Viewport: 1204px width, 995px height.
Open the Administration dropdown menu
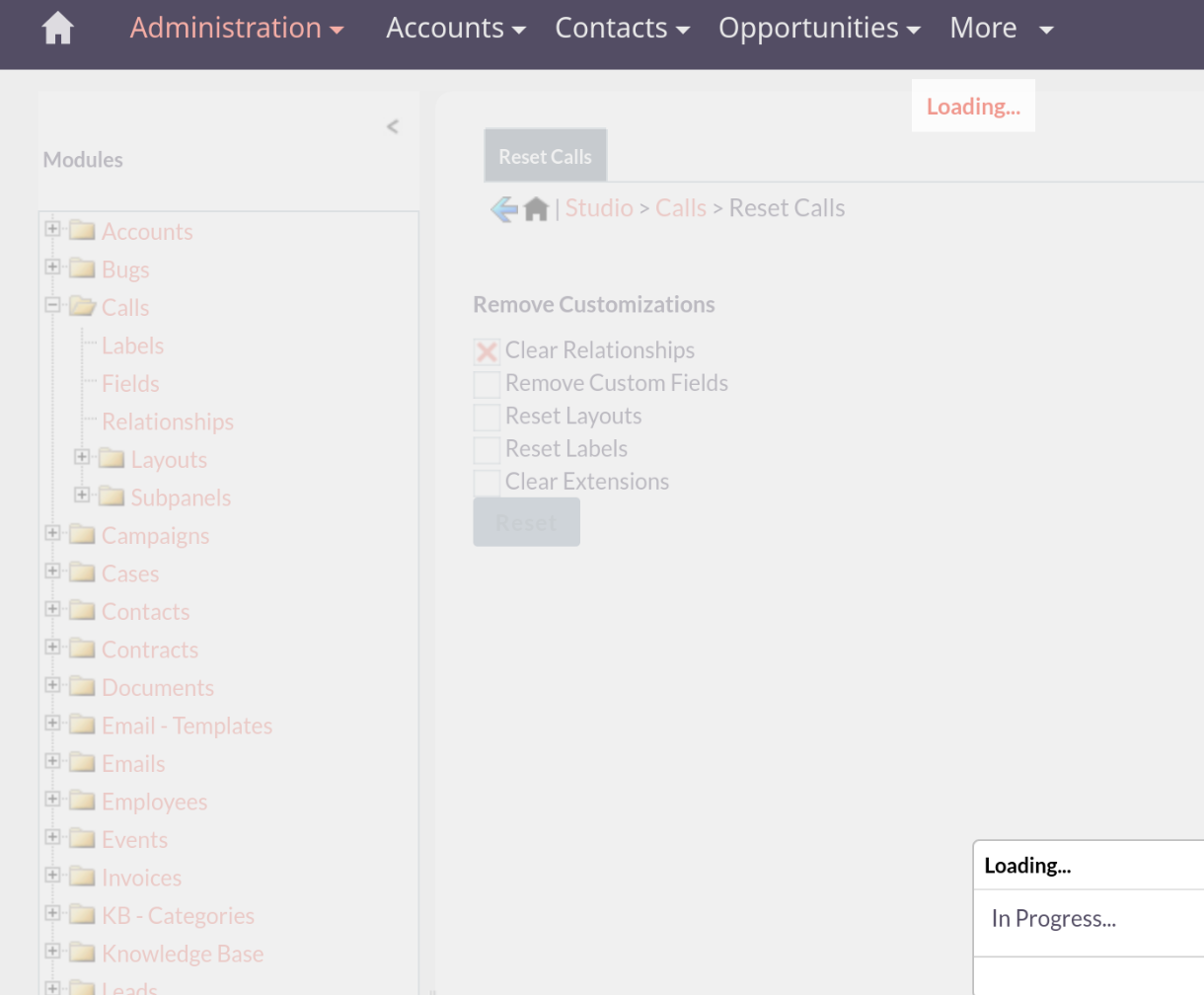pos(237,29)
